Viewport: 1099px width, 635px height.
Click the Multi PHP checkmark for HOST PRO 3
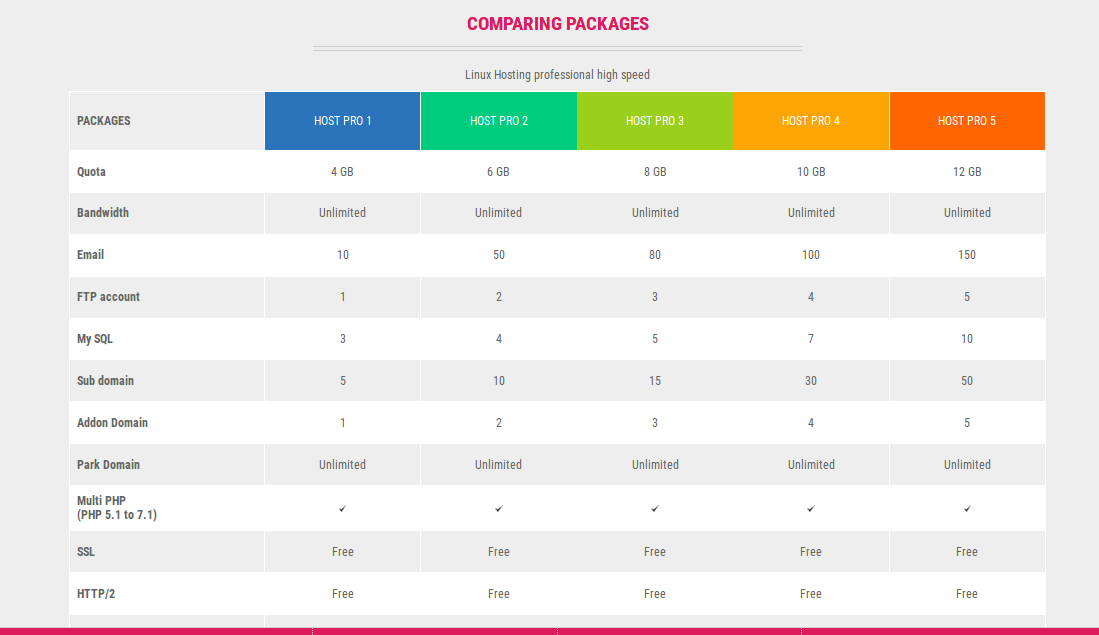click(655, 509)
